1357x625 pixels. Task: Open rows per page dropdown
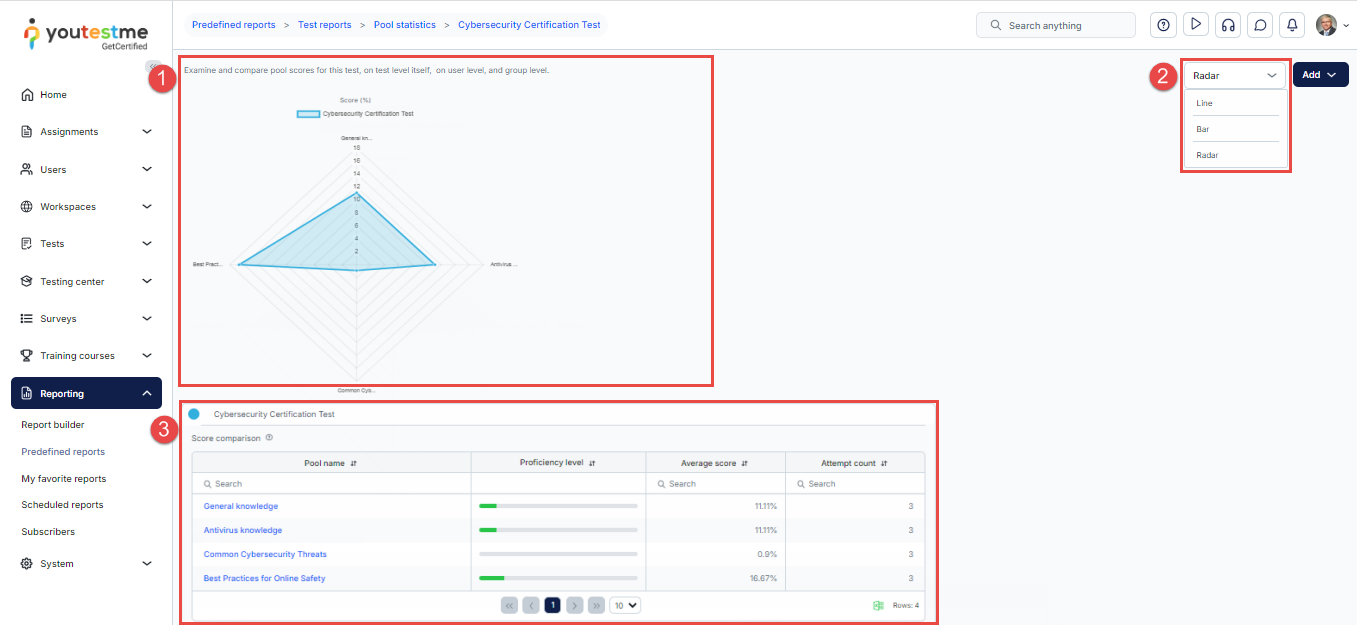pos(625,605)
